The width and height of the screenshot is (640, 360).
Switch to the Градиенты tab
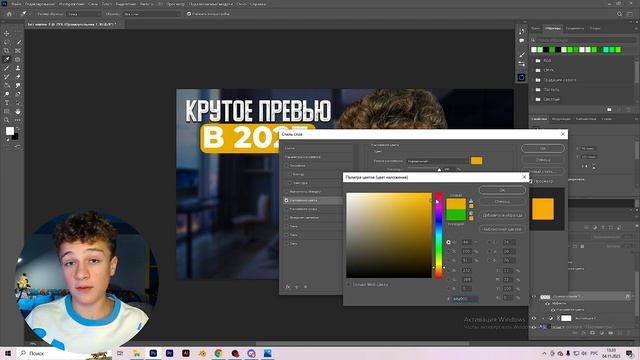575,29
